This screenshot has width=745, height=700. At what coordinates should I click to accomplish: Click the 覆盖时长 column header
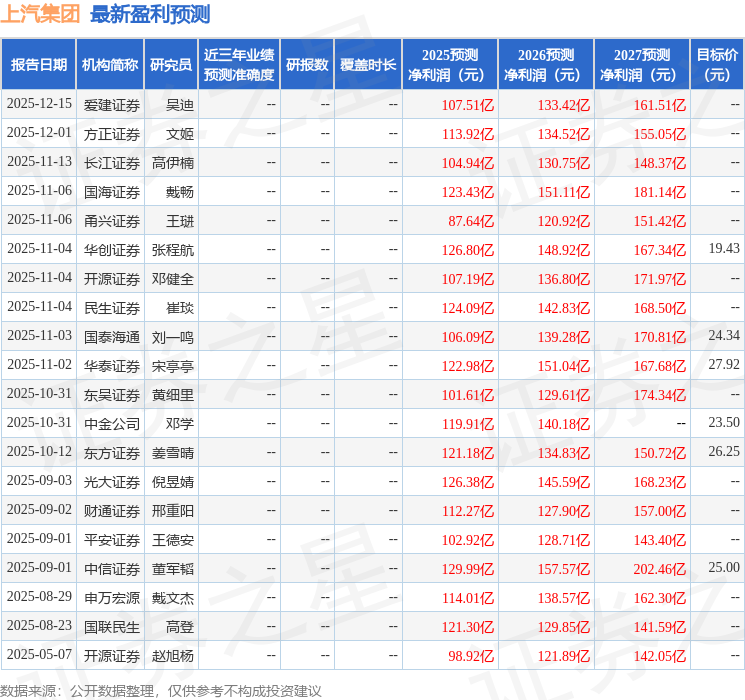368,64
